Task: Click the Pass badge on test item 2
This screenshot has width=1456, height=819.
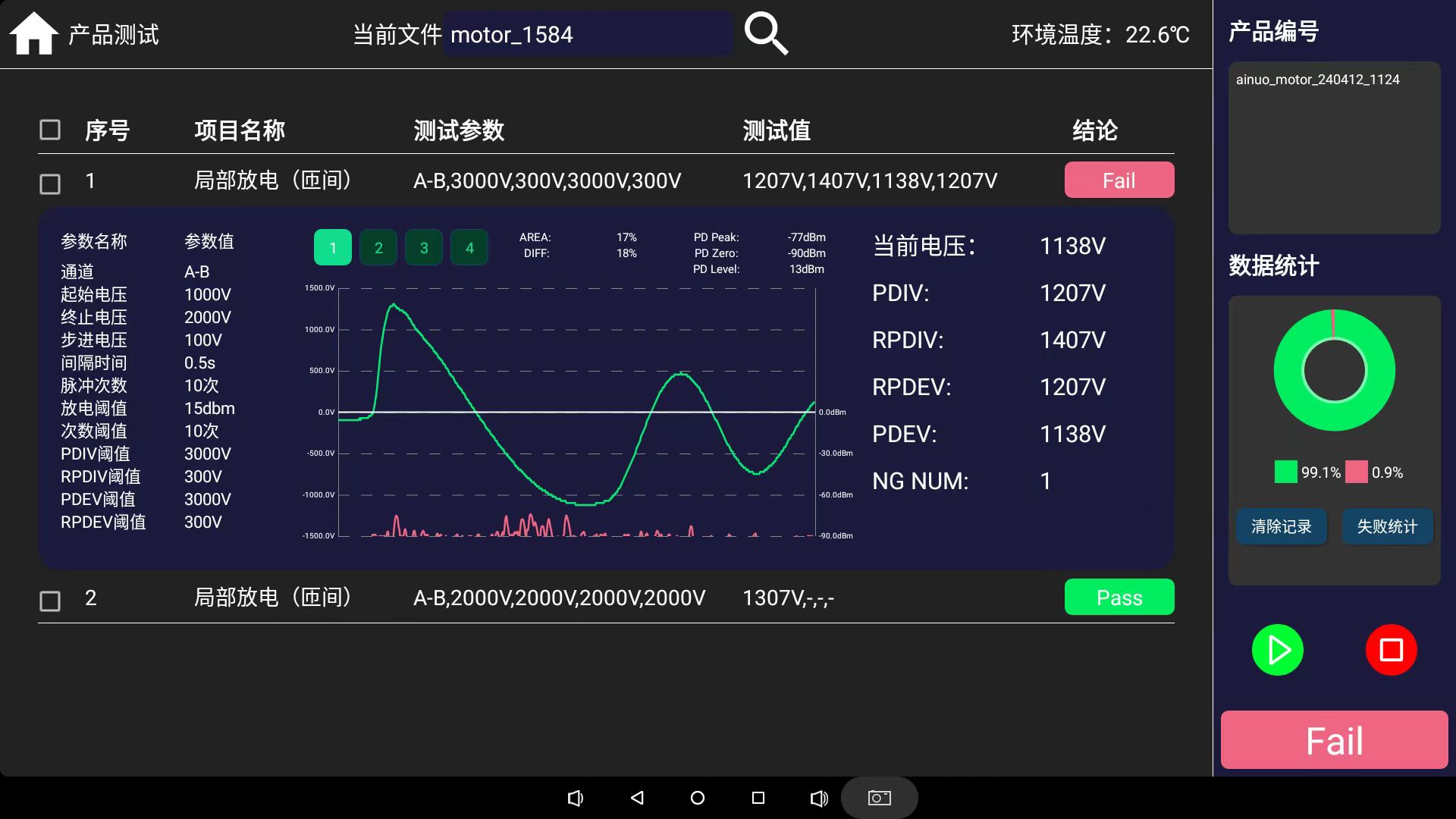Action: (1119, 597)
